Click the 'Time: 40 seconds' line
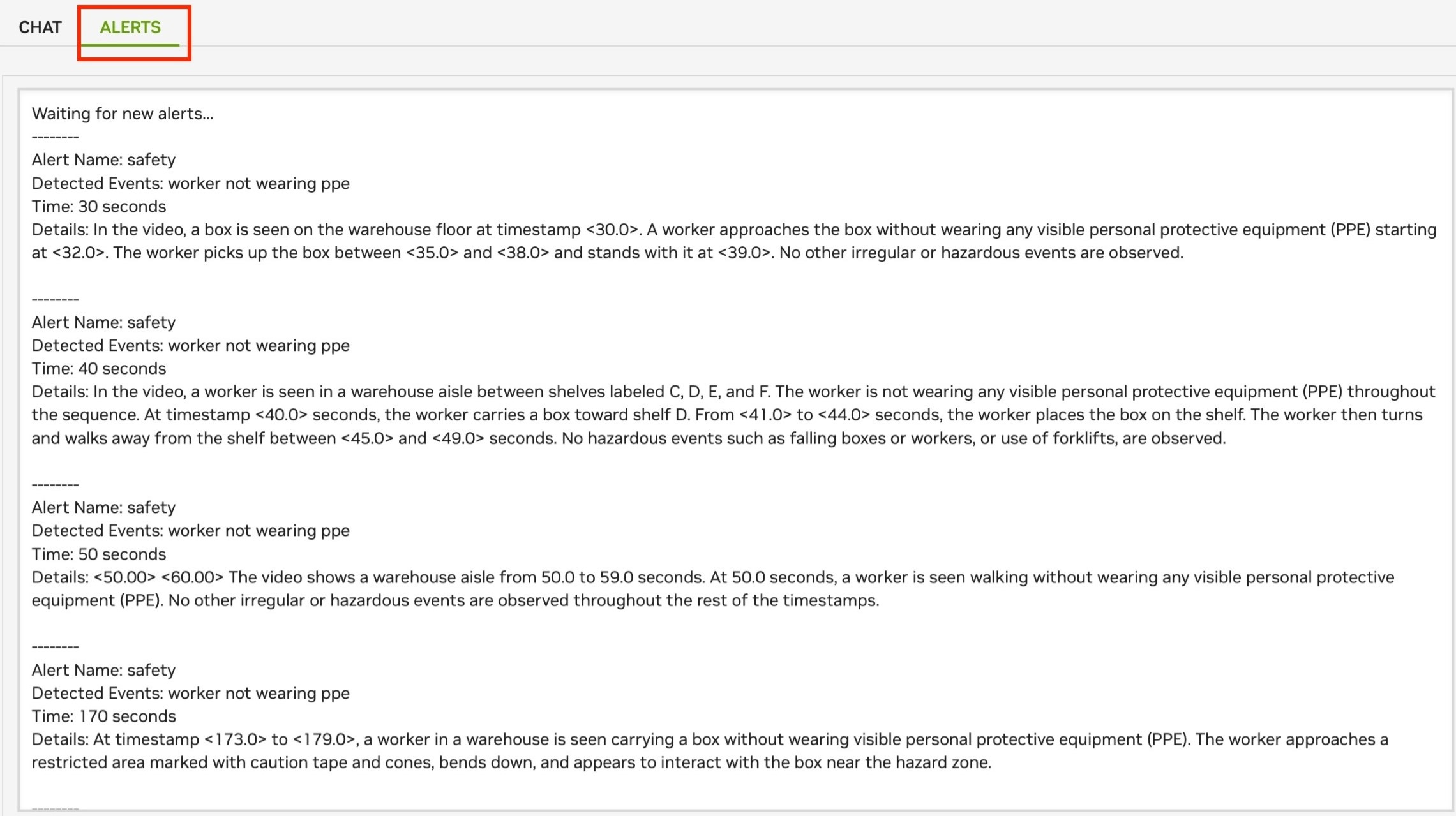The height and width of the screenshot is (816, 1456). coord(99,369)
